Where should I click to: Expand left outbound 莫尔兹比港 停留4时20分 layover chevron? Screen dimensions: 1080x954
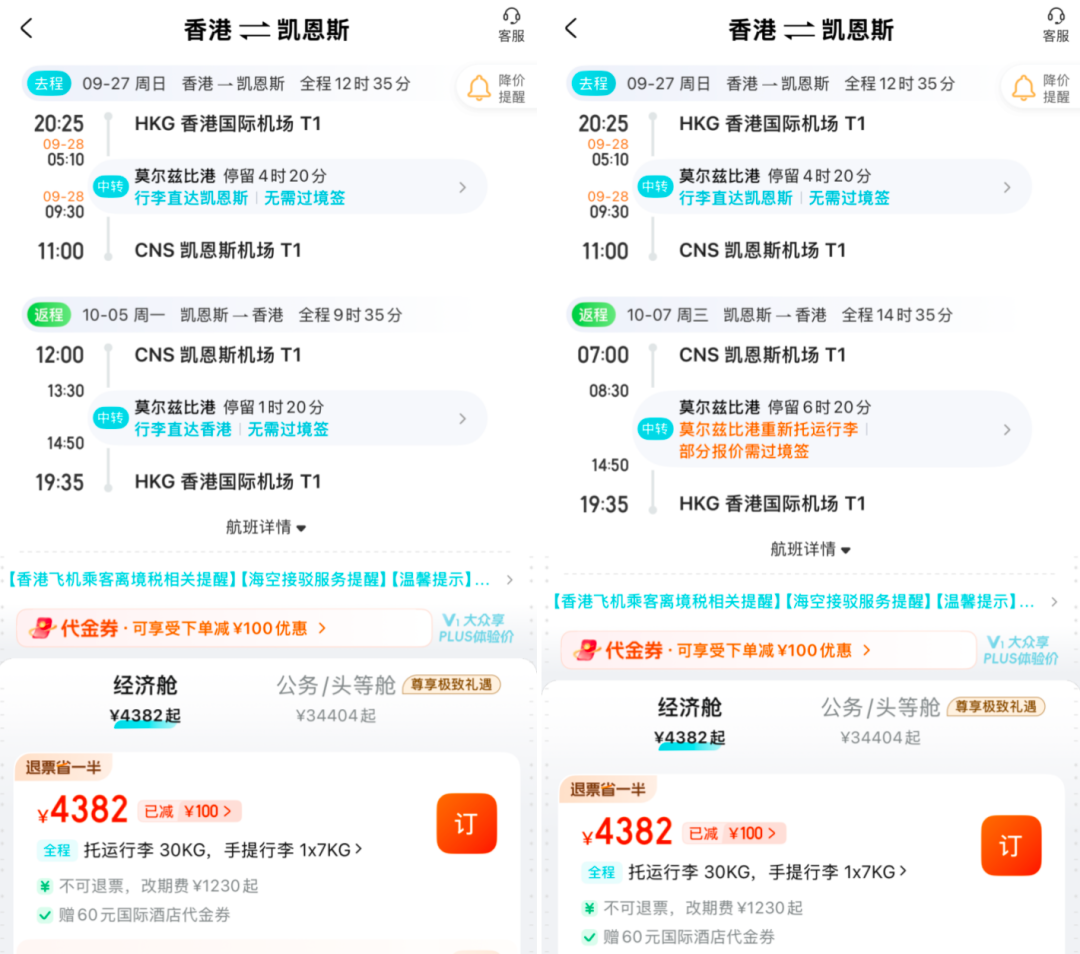[462, 187]
